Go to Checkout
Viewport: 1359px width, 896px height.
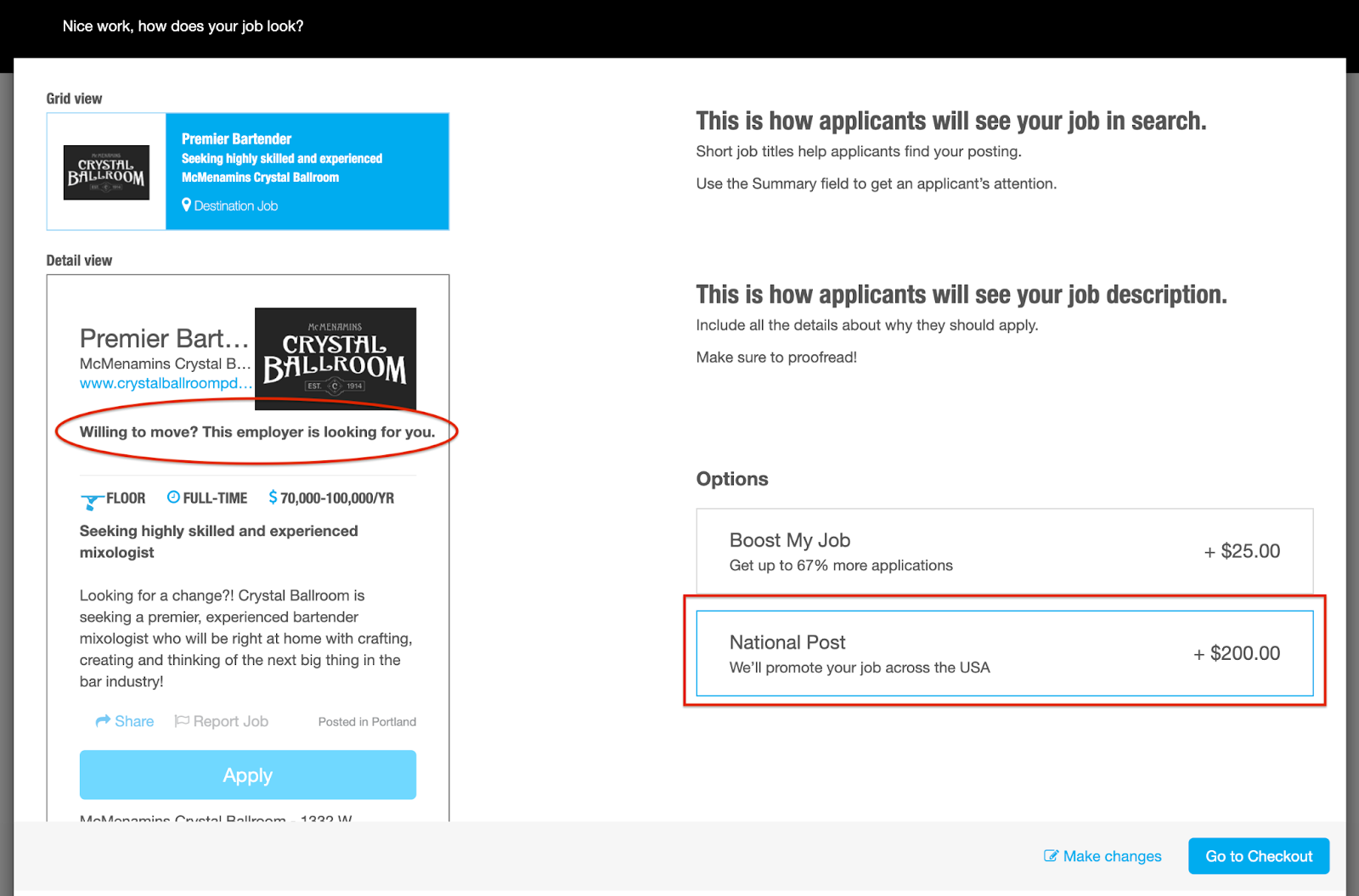[x=1259, y=856]
